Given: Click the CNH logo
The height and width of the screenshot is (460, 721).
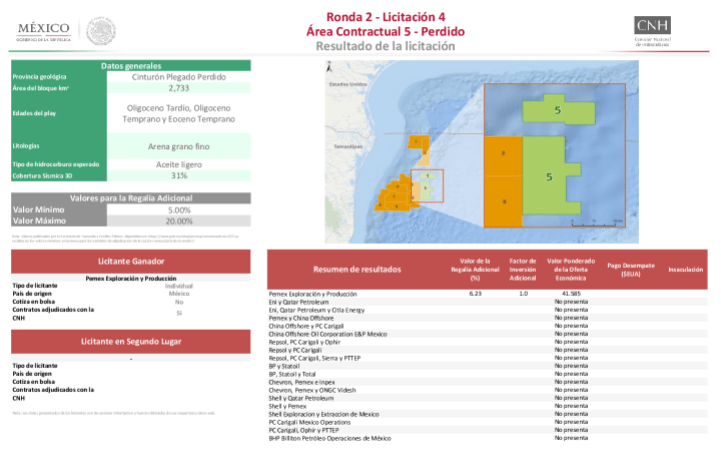Looking at the screenshot, I should [x=652, y=31].
